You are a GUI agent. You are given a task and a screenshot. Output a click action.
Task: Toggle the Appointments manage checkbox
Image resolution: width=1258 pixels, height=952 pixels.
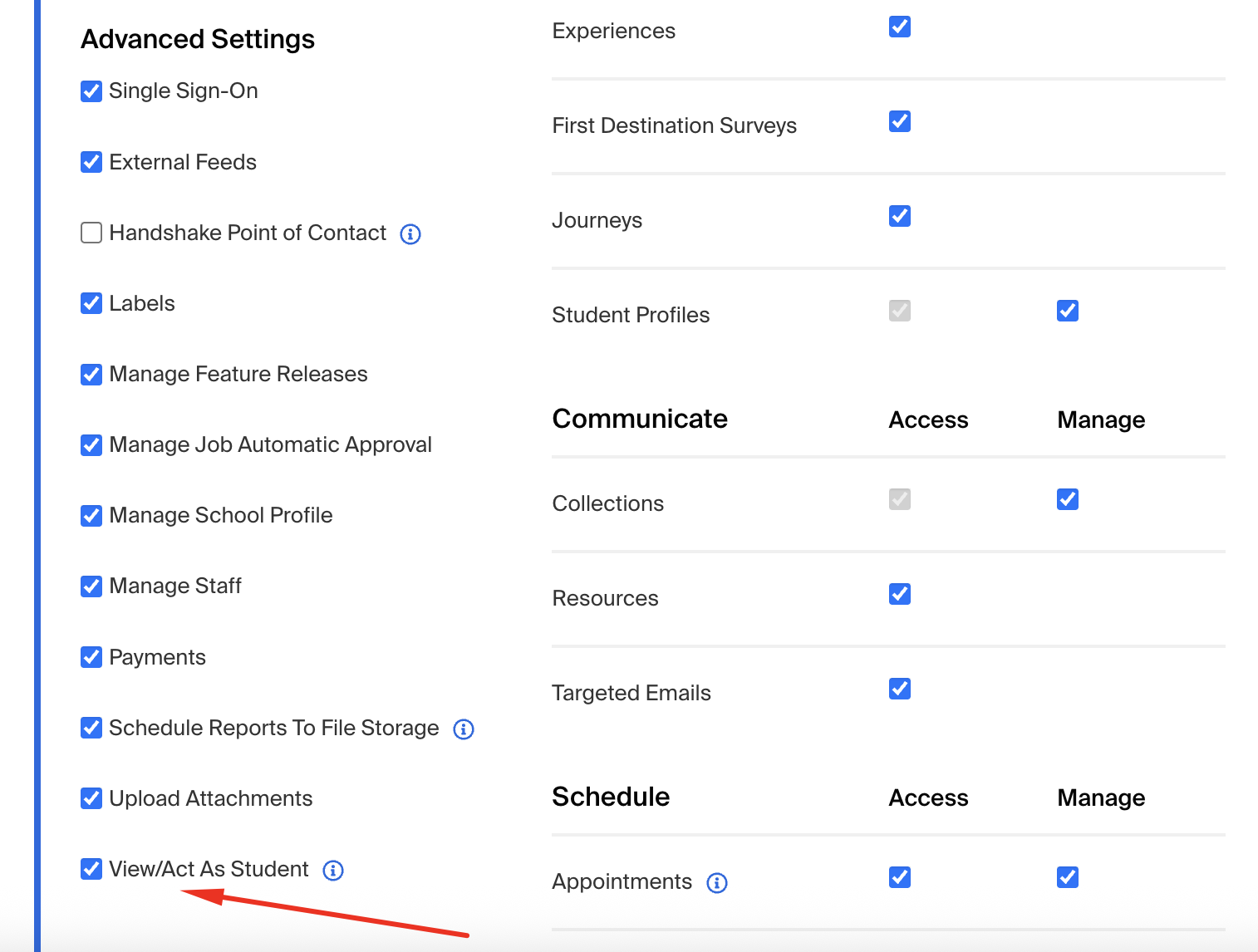coord(1068,877)
